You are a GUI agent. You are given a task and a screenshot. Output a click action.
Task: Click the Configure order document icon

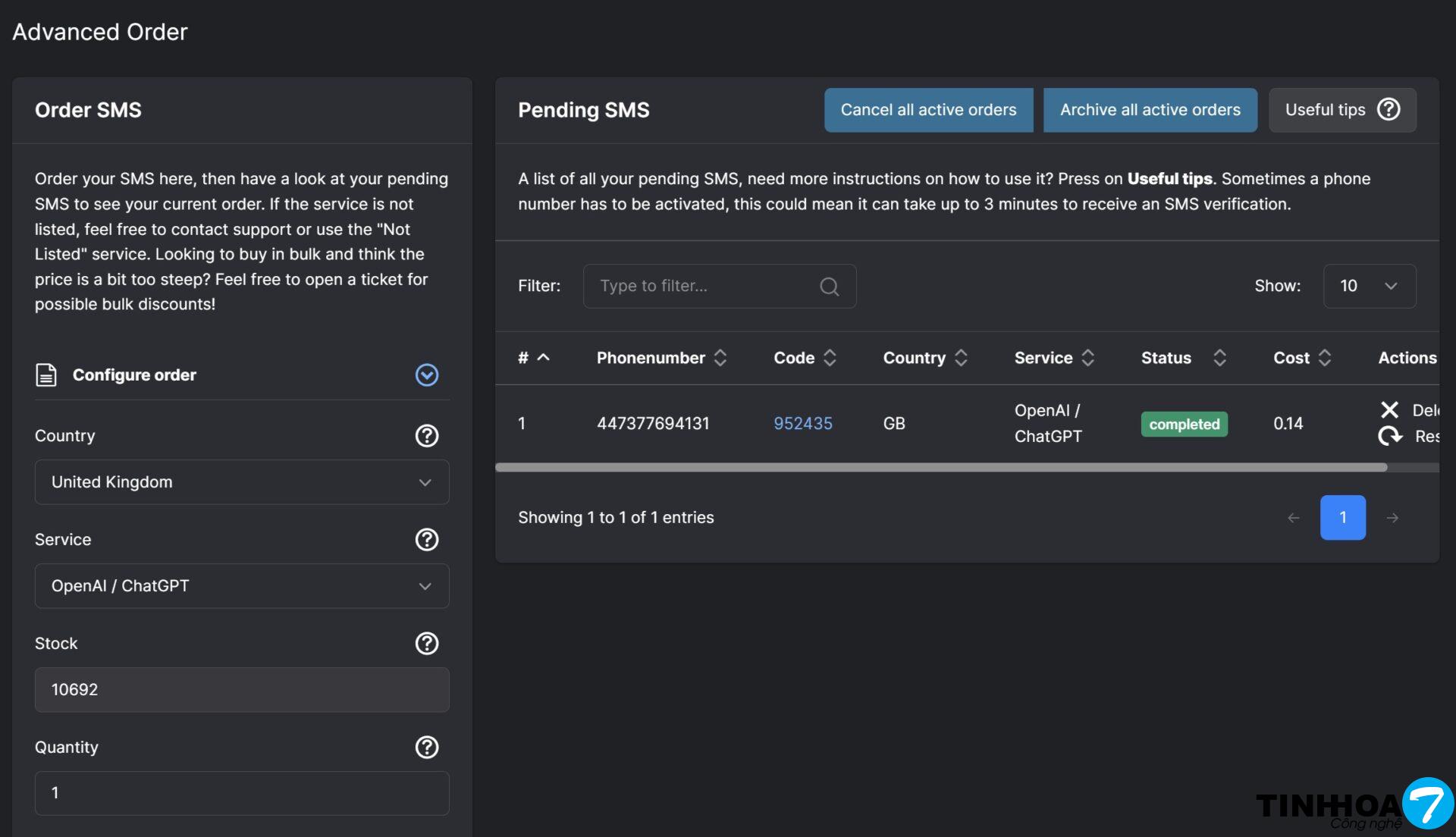[x=46, y=375]
